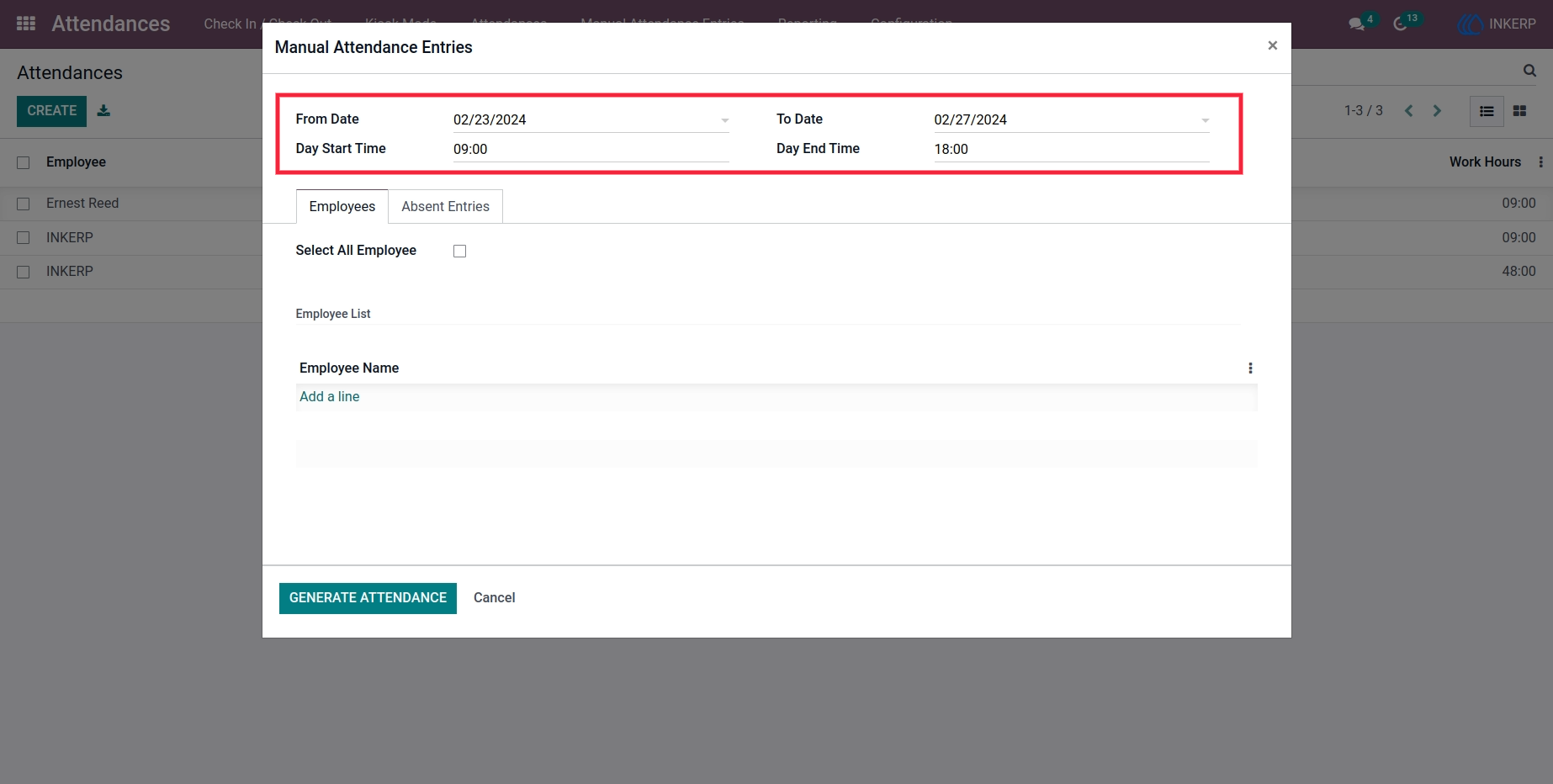
Task: Switch to kanban view
Action: pyautogui.click(x=1519, y=111)
